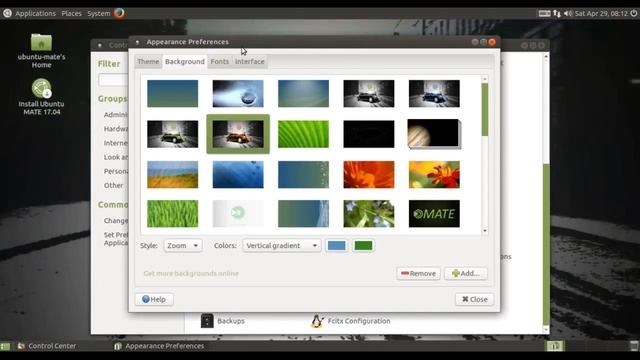Select the red car wallpaper thumbnail
640x360 pixels.
[x=238, y=134]
